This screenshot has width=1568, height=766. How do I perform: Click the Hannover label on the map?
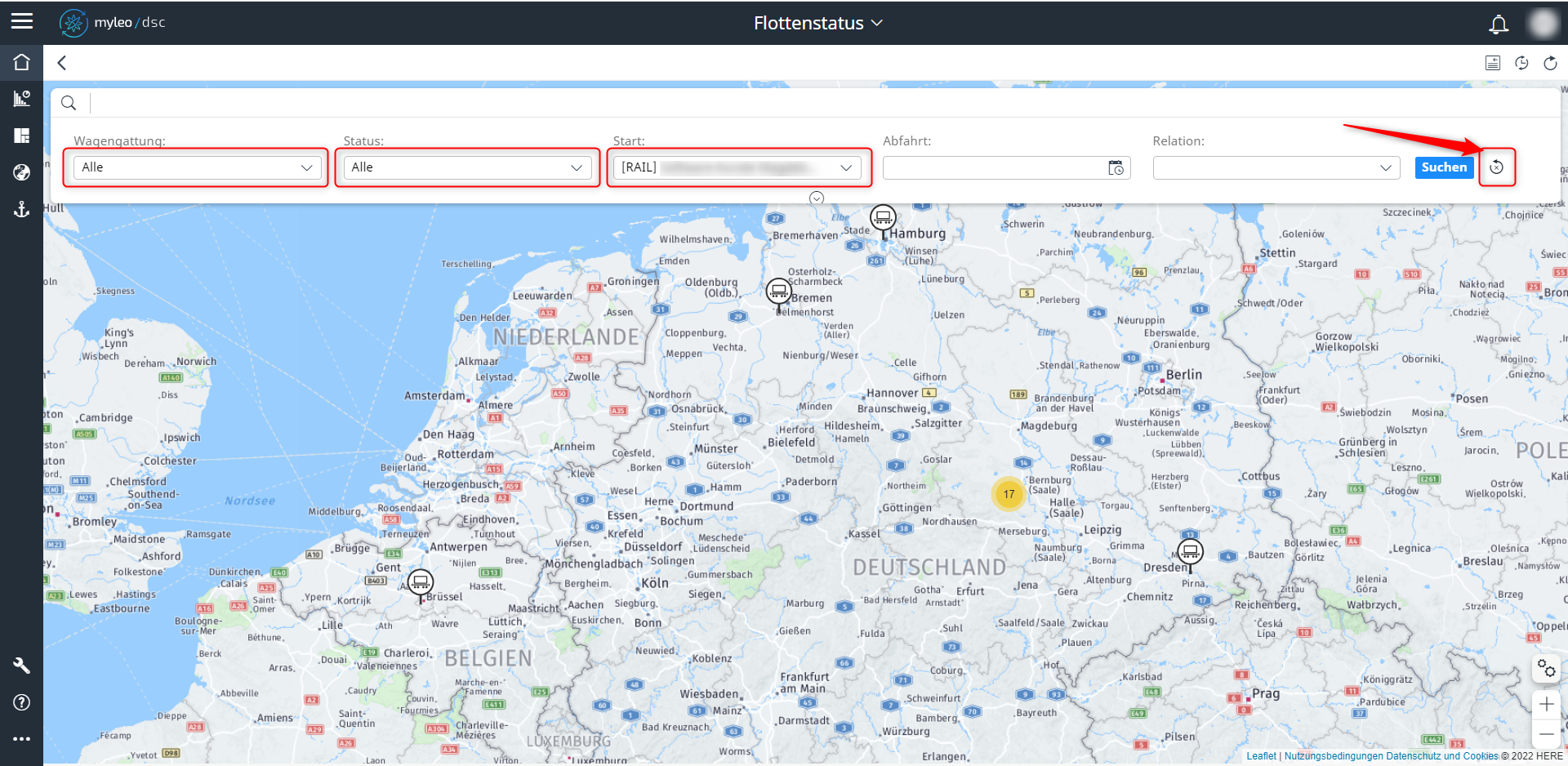(x=892, y=393)
